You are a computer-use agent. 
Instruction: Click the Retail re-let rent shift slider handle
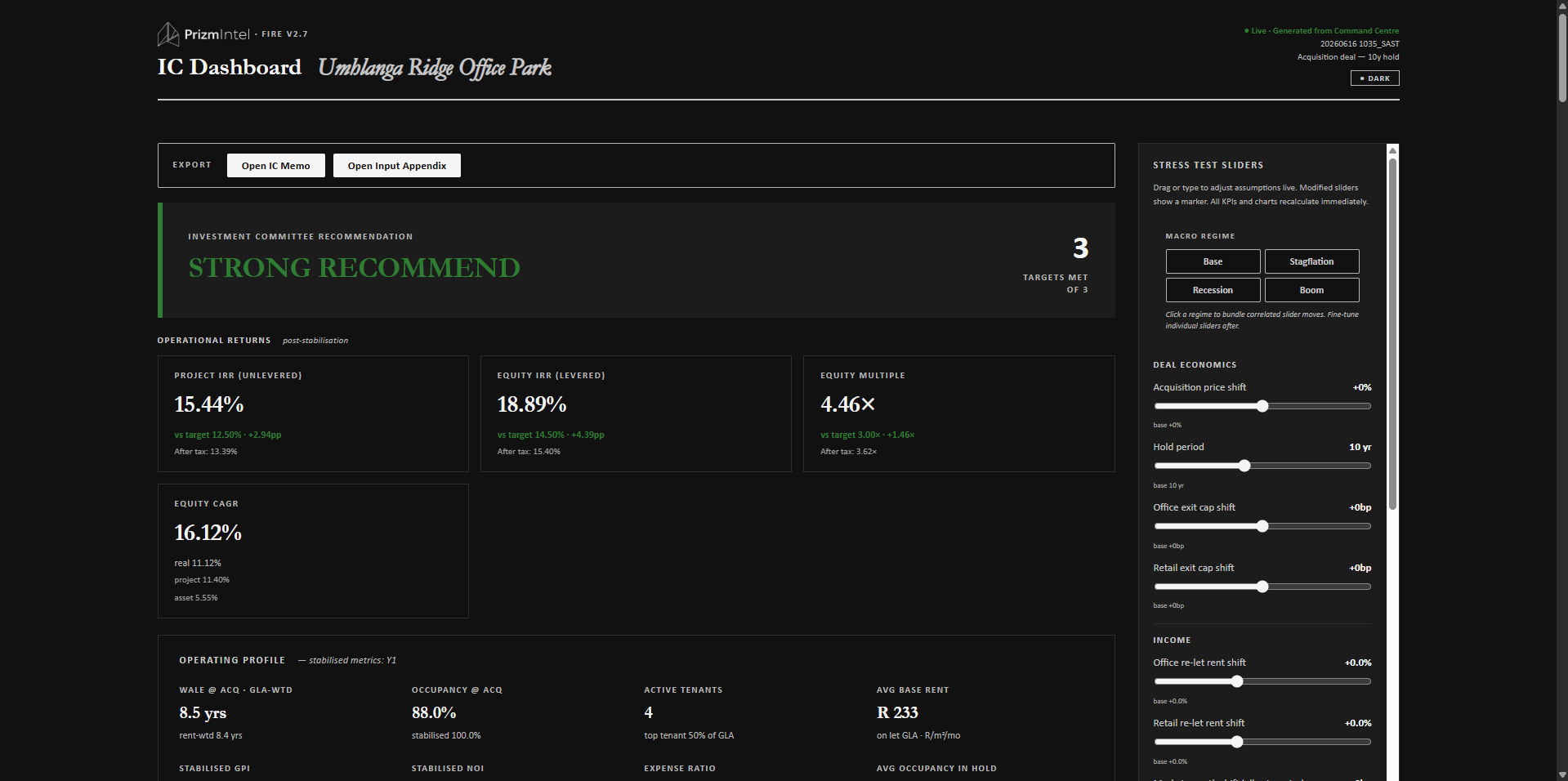tap(1237, 742)
